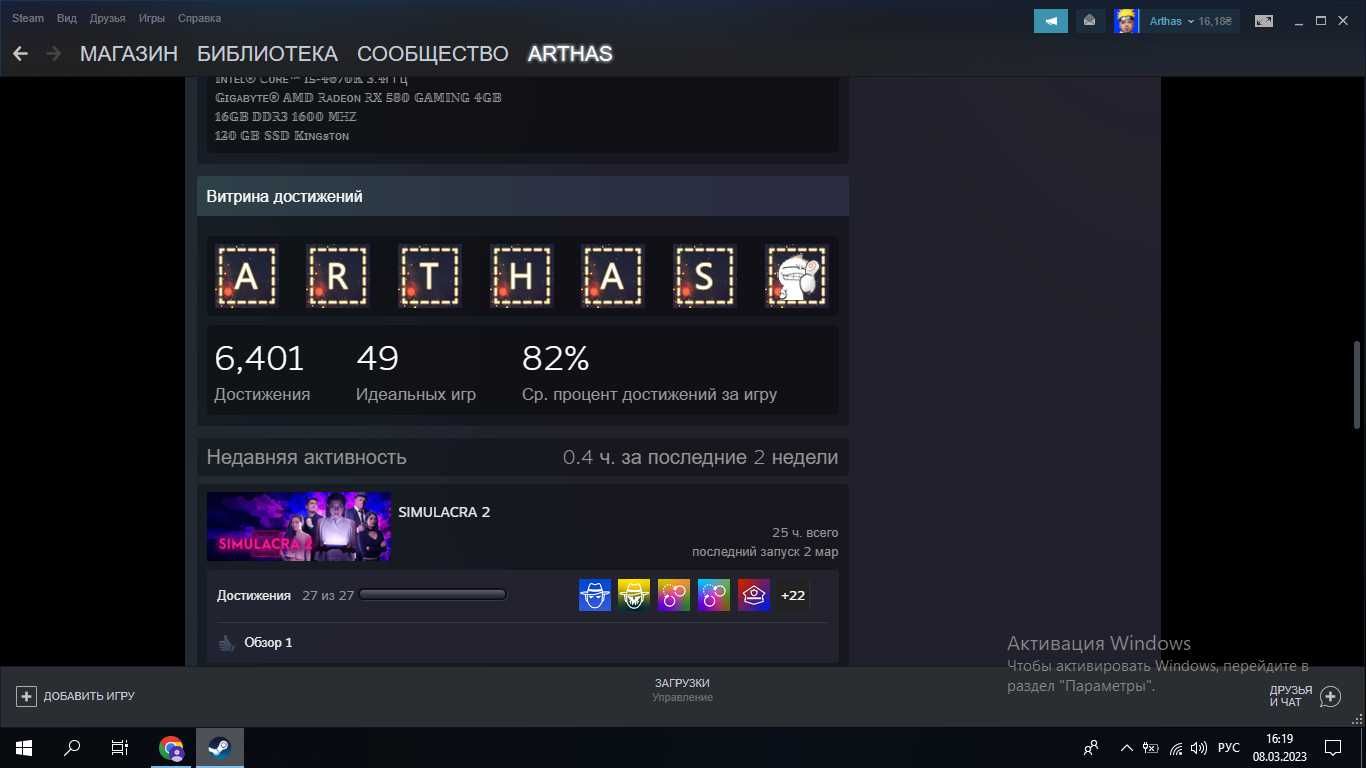Click the thumbs-up review icon
The height and width of the screenshot is (768, 1366).
[x=226, y=642]
